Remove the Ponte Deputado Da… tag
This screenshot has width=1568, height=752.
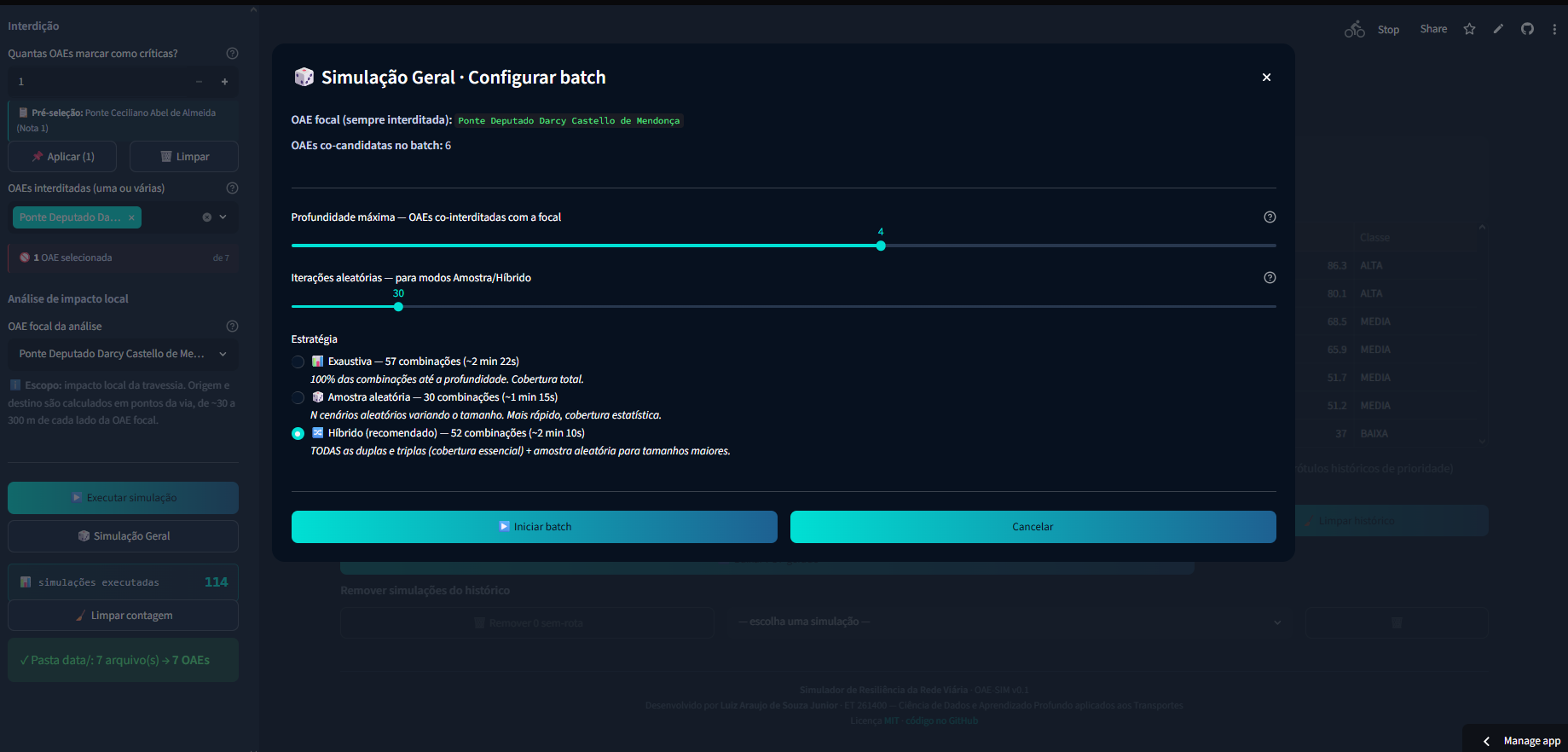[x=131, y=217]
